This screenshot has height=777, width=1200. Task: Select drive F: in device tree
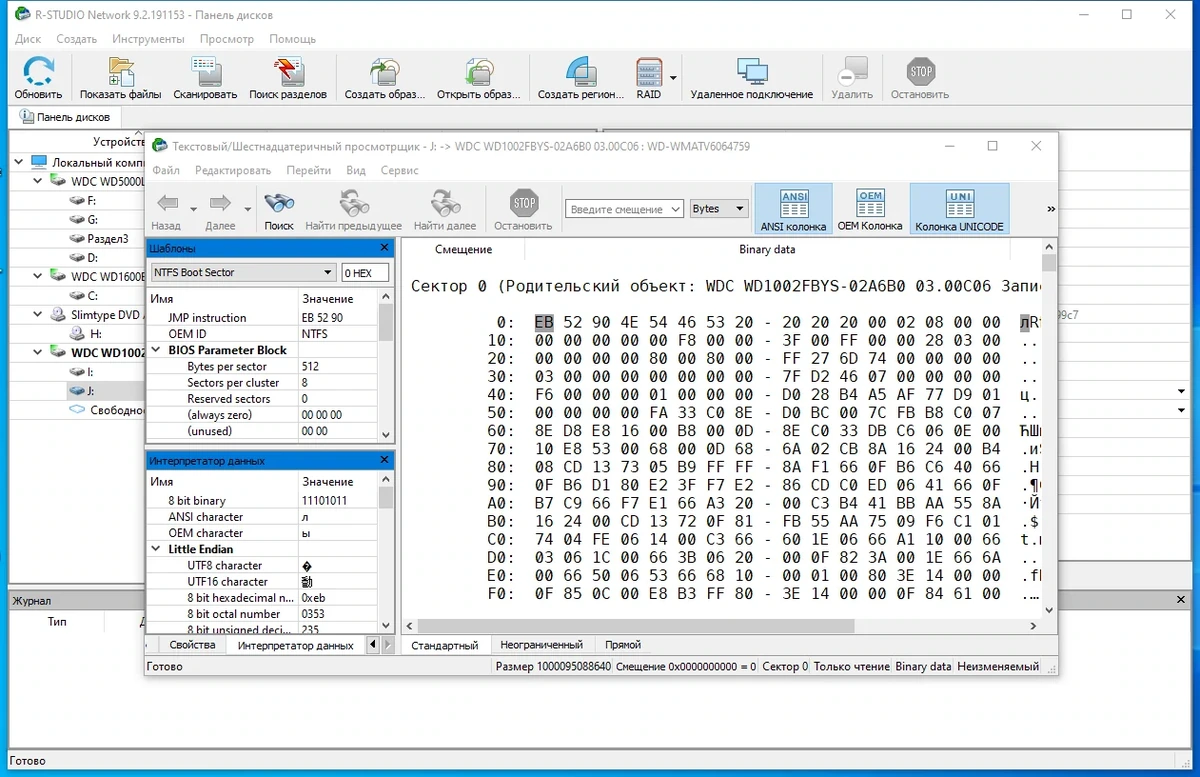point(82,201)
